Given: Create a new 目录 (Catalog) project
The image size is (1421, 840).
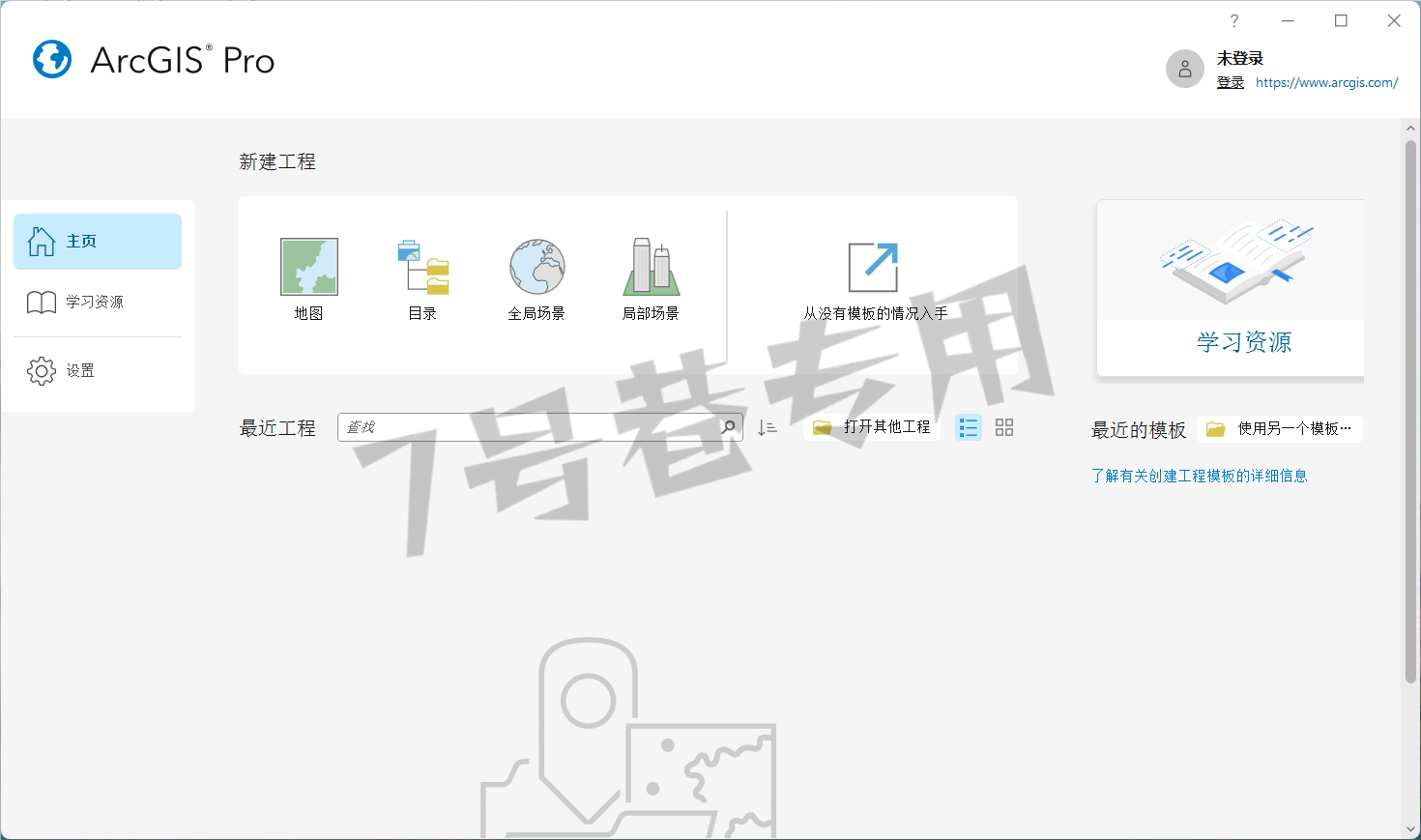Looking at the screenshot, I should click(423, 279).
